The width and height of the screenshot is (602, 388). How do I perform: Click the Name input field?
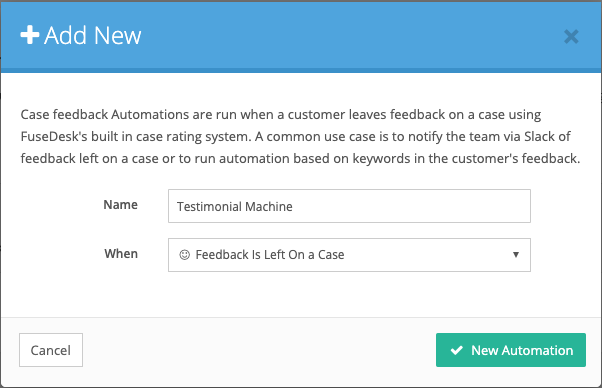coord(349,206)
